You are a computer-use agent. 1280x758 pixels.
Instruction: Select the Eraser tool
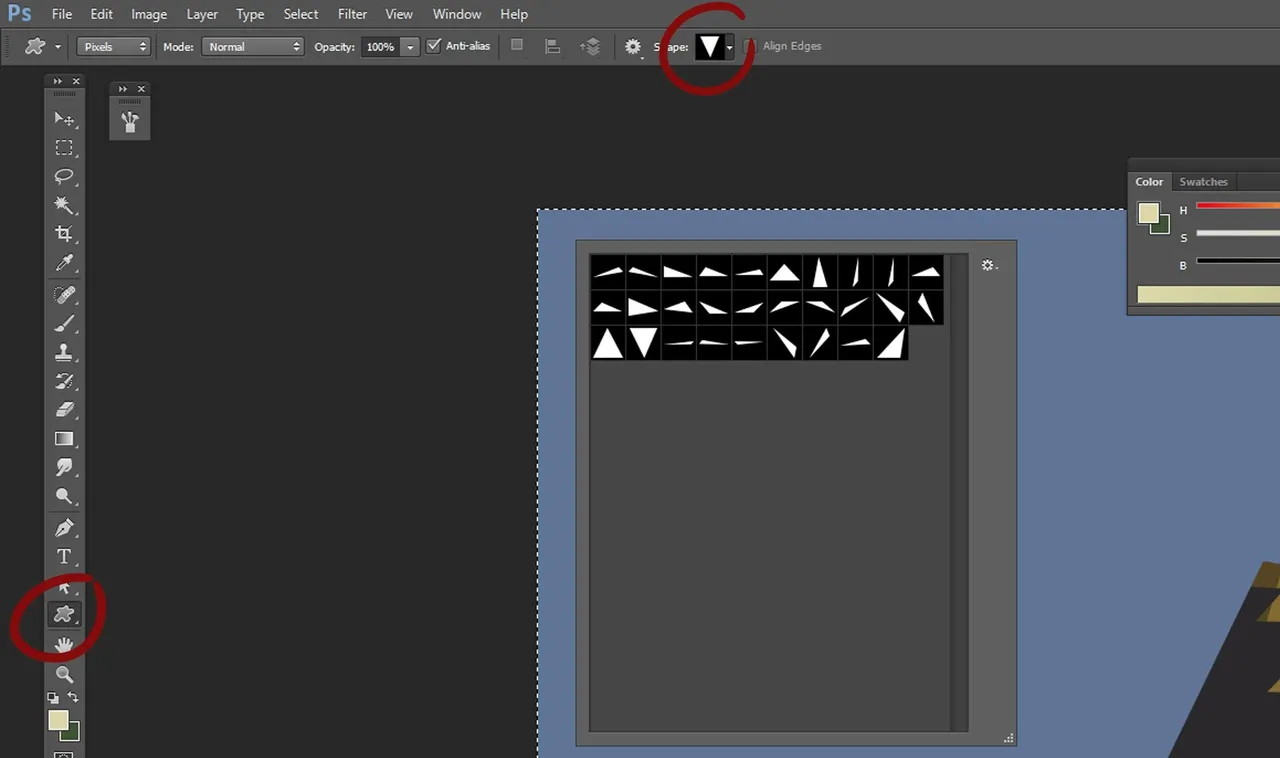tap(64, 410)
